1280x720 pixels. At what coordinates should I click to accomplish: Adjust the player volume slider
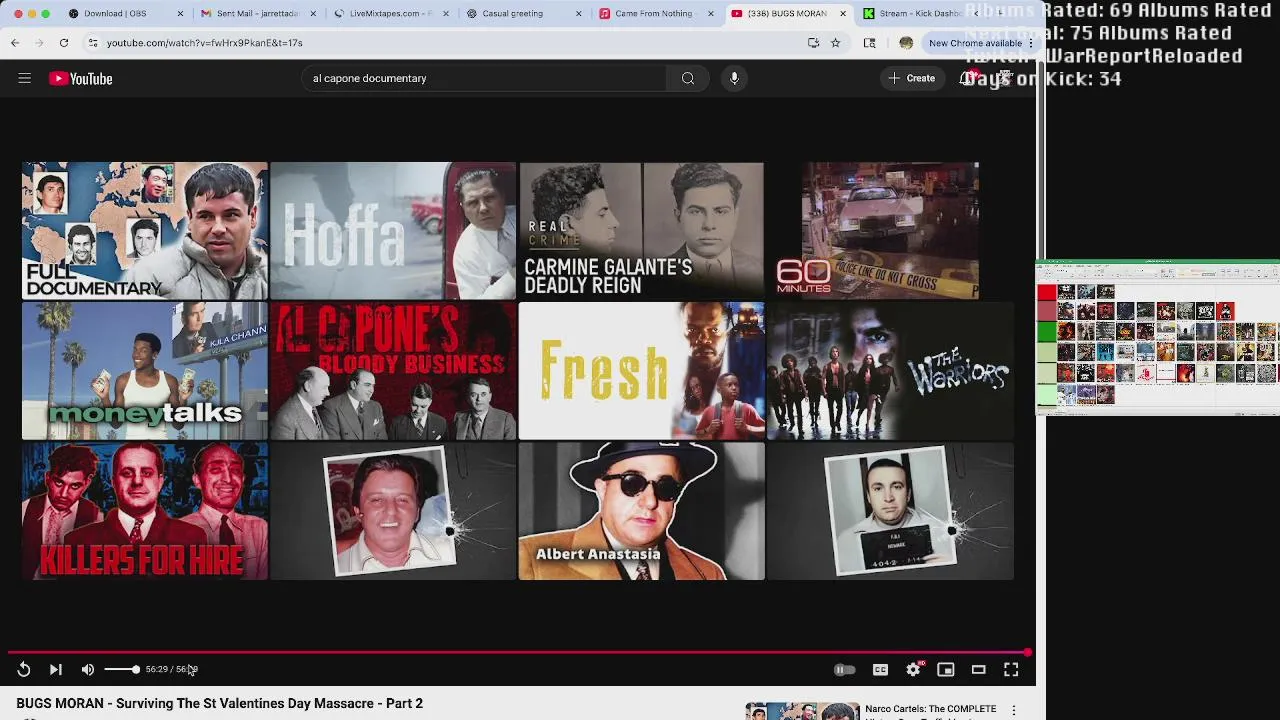[122, 670]
